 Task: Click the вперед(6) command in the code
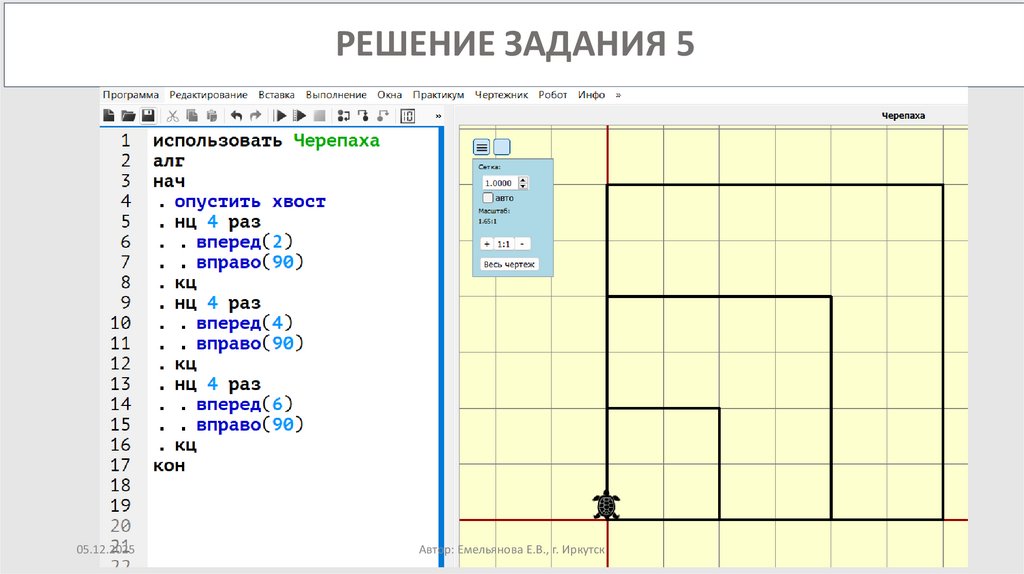click(x=244, y=404)
